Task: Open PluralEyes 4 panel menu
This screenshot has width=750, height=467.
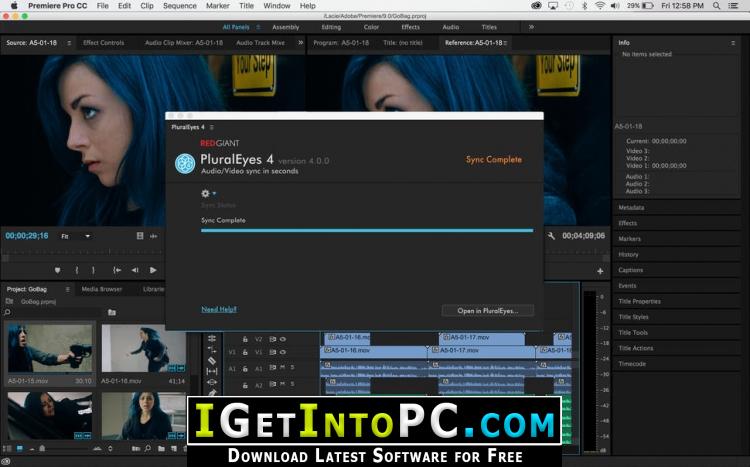Action: [x=211, y=127]
